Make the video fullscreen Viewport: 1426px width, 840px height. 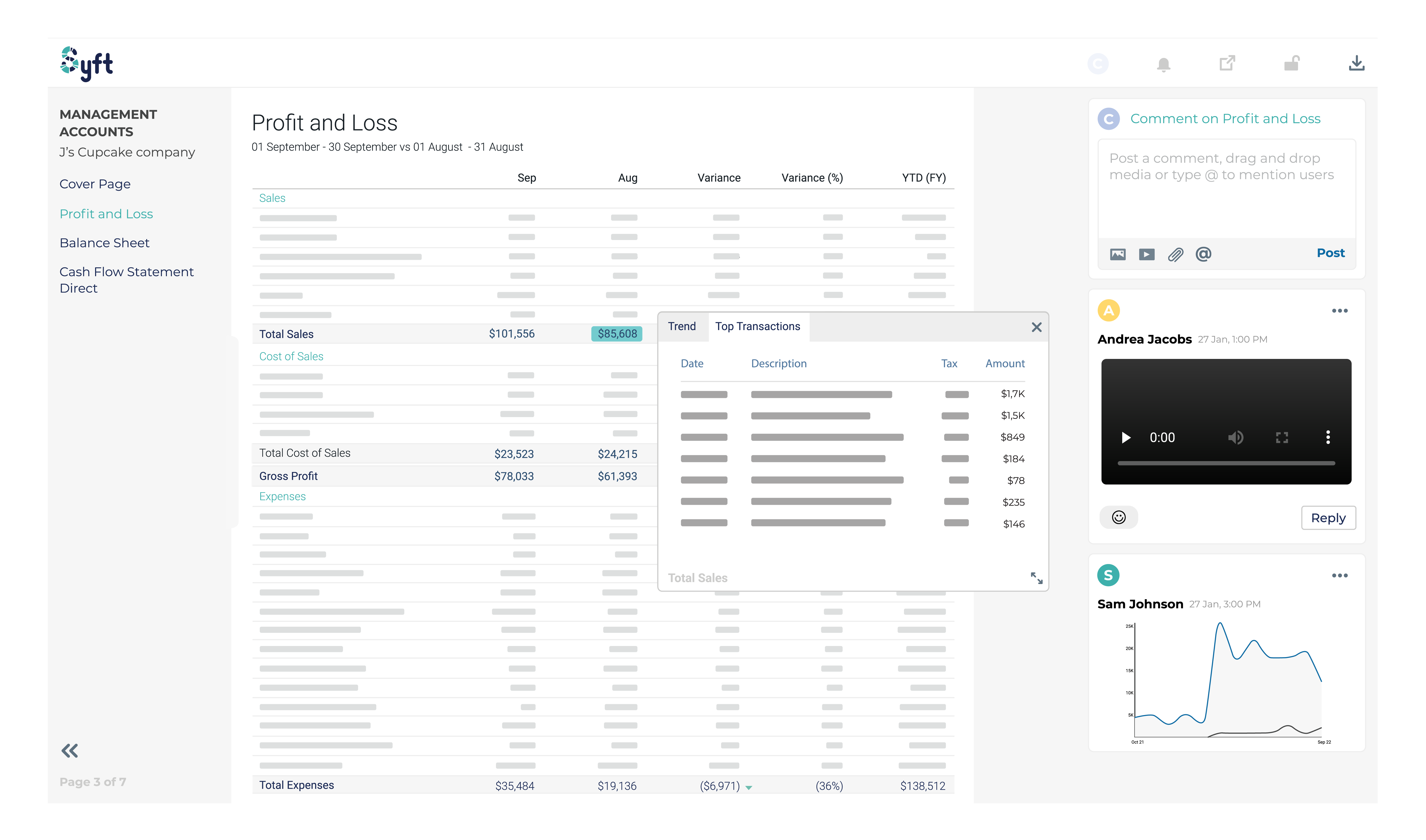click(x=1281, y=438)
